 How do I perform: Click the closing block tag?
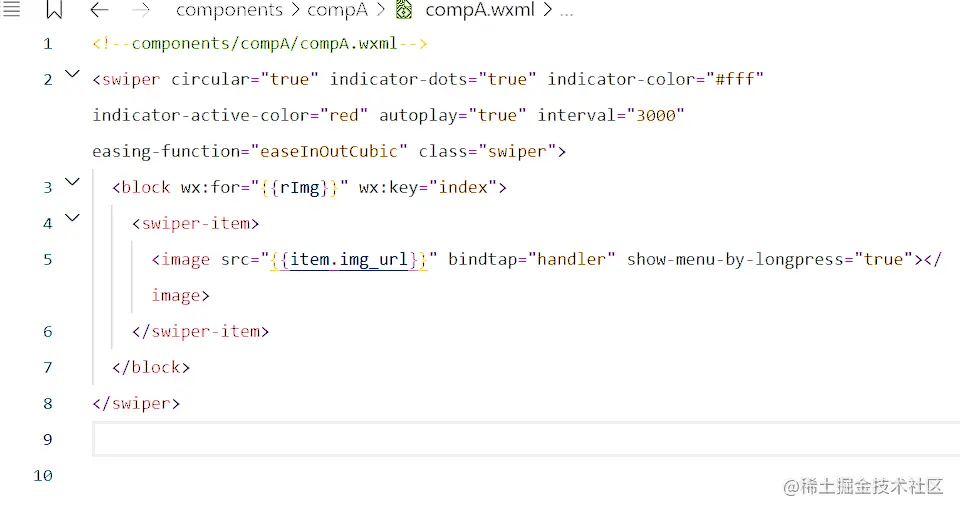151,367
